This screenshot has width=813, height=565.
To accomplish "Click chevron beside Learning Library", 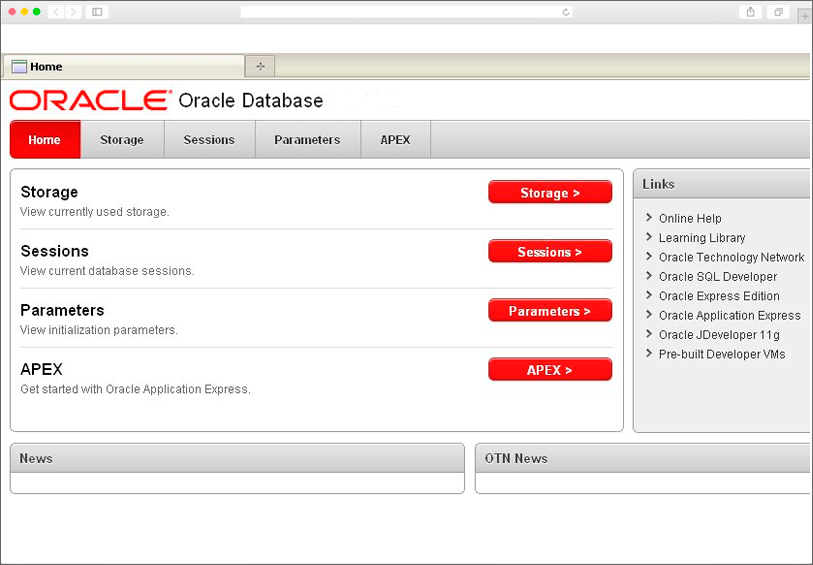I will [x=649, y=237].
